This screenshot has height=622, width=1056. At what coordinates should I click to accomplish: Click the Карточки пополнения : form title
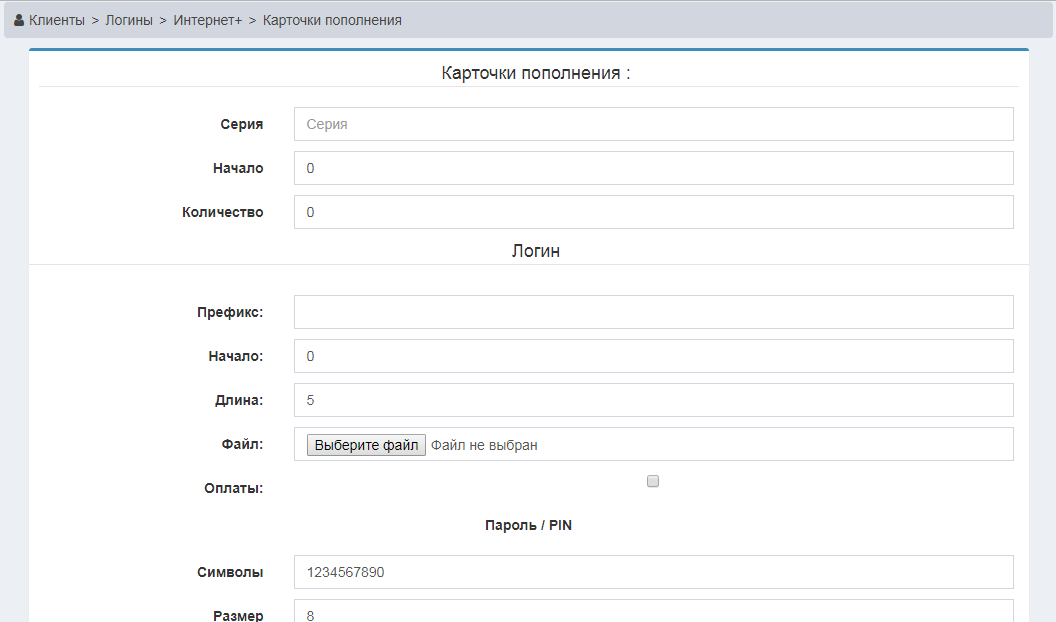point(535,73)
